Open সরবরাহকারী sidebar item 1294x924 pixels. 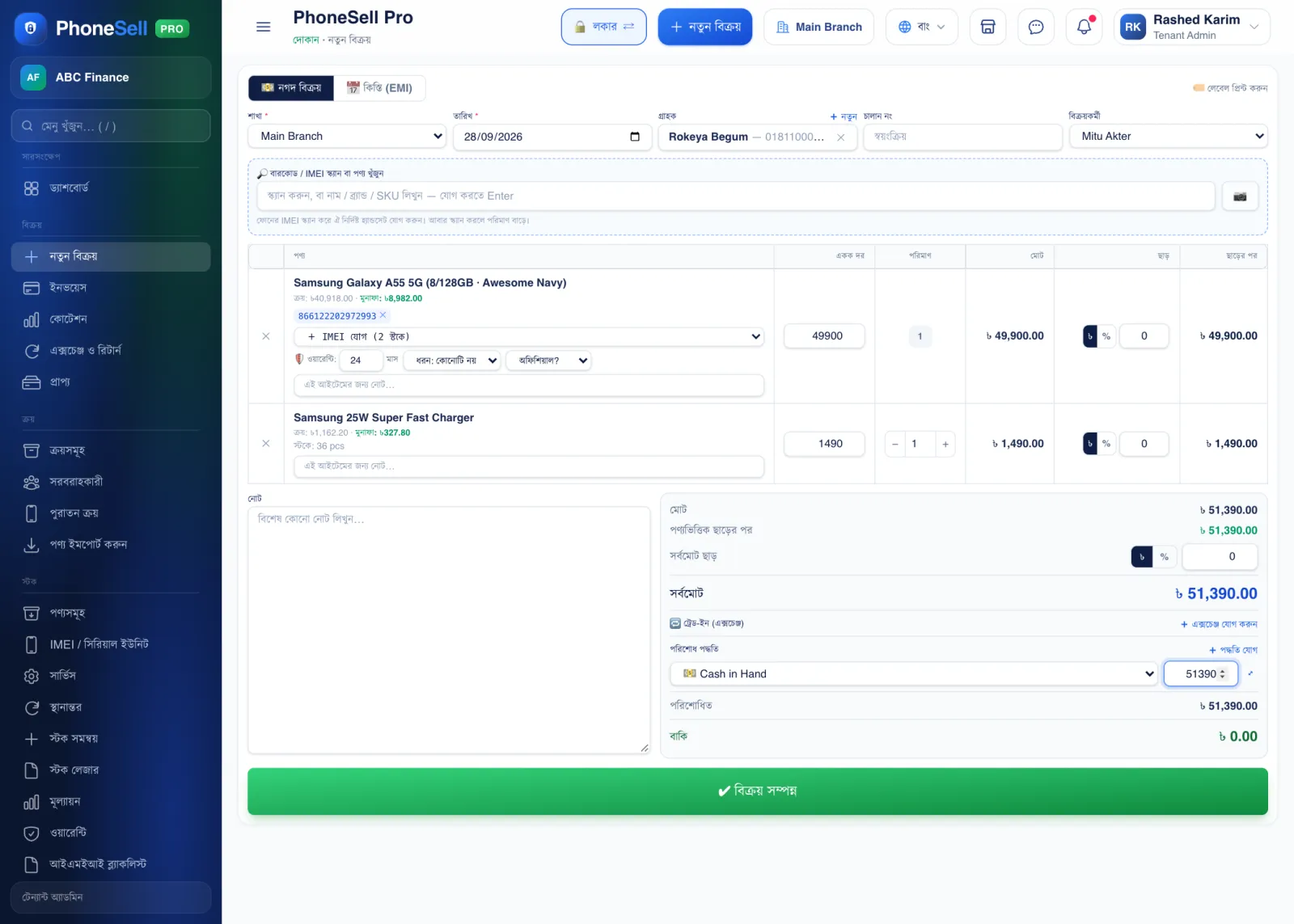click(x=111, y=482)
